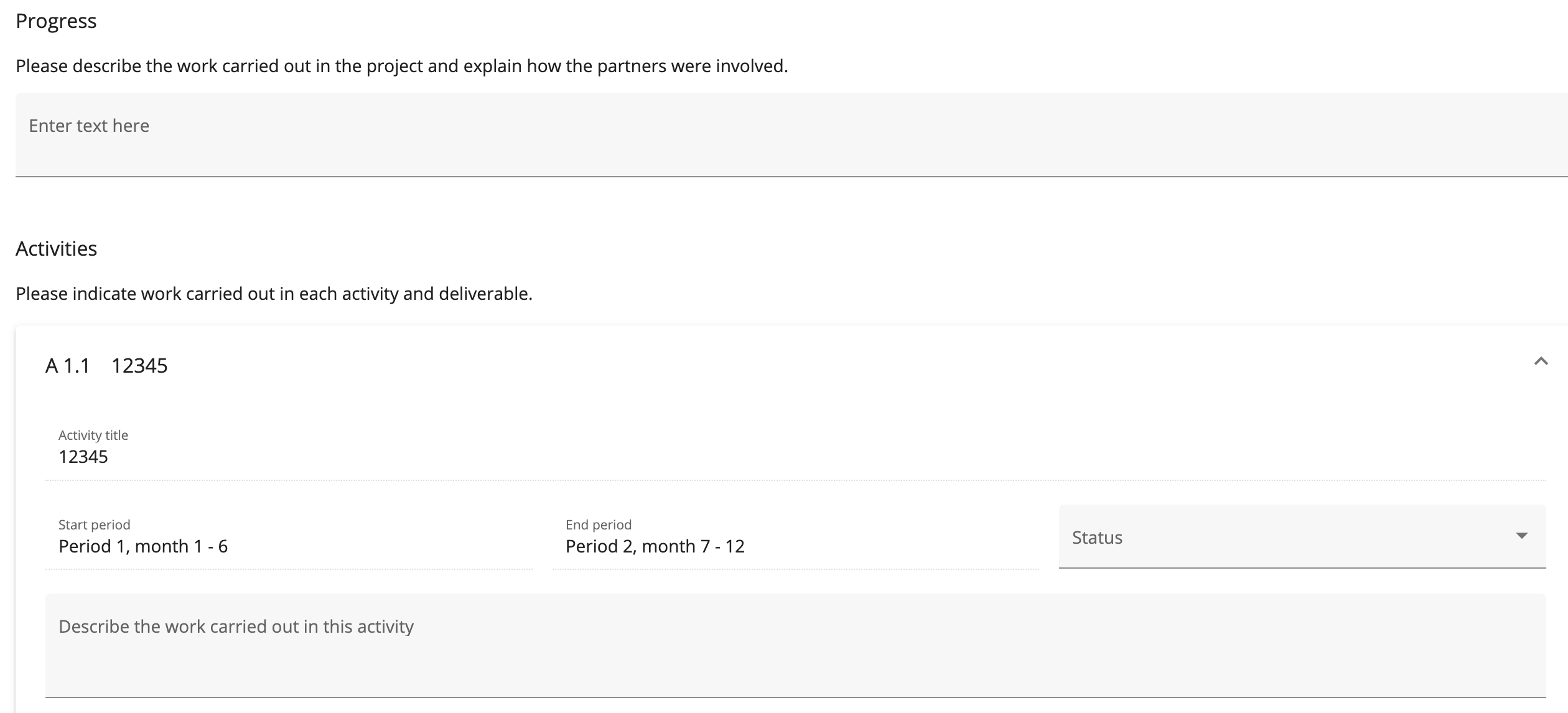This screenshot has width=1568, height=713.
Task: Click the "Please describe the work" instruction text
Action: point(401,66)
